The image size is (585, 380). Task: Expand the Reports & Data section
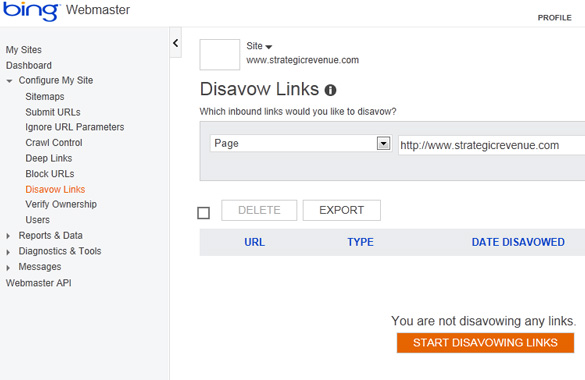tap(8, 236)
